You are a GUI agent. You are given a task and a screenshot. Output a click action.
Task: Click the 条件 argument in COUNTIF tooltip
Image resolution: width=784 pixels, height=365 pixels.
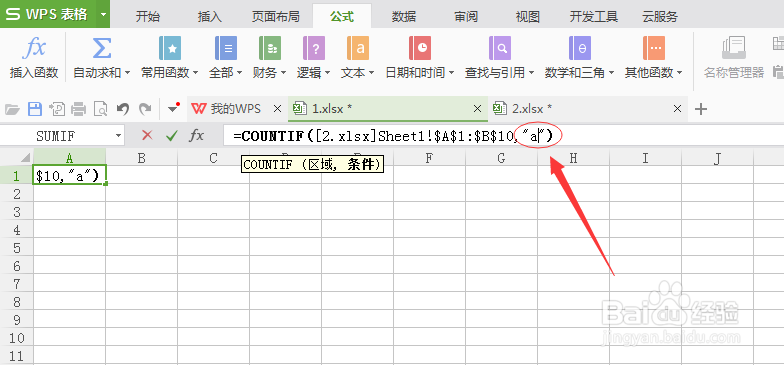(x=360, y=164)
